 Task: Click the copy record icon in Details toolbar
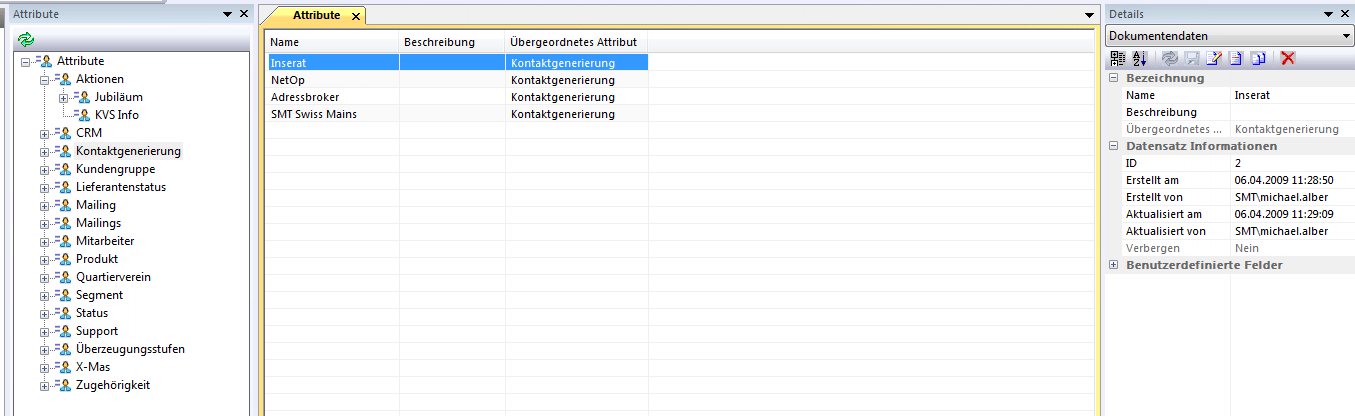[1258, 58]
